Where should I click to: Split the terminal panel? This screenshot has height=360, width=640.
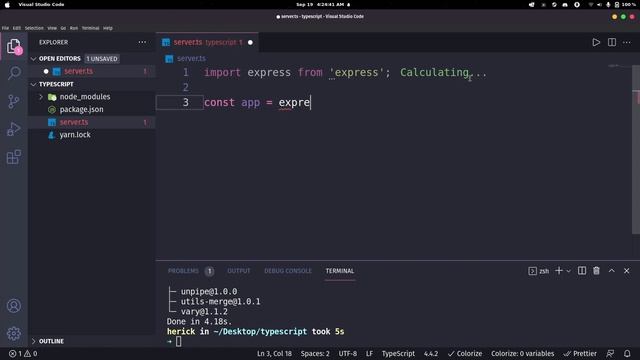pyautogui.click(x=582, y=271)
